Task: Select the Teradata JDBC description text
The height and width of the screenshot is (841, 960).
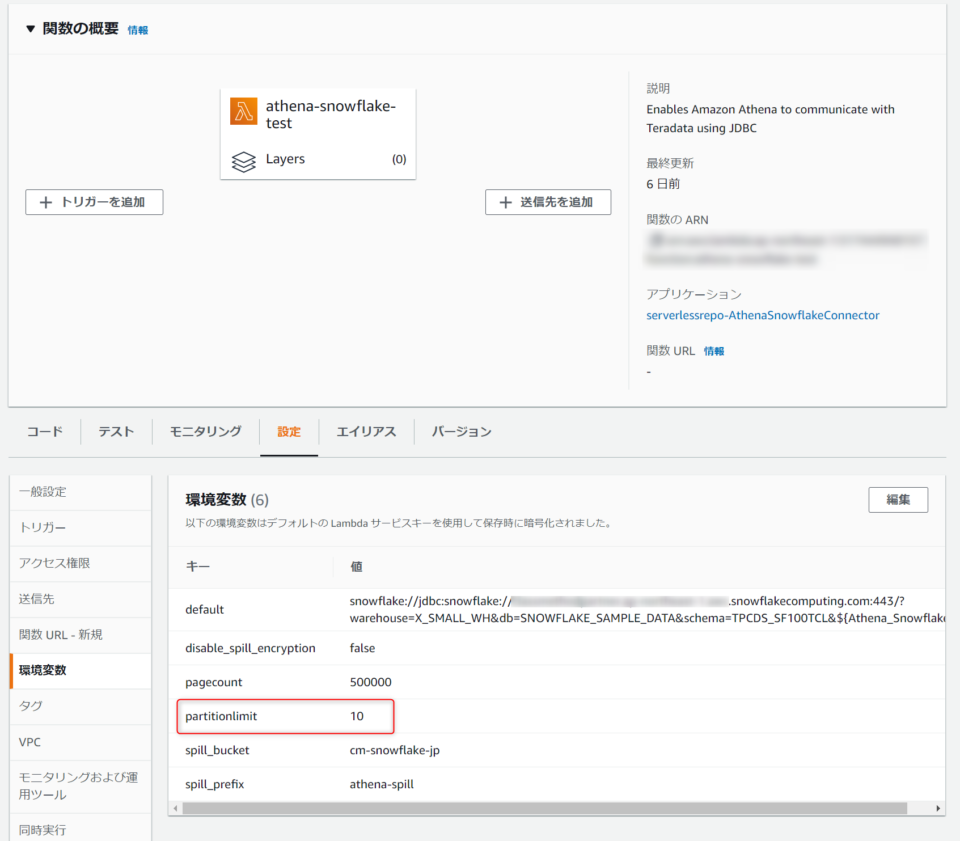Action: (x=770, y=119)
